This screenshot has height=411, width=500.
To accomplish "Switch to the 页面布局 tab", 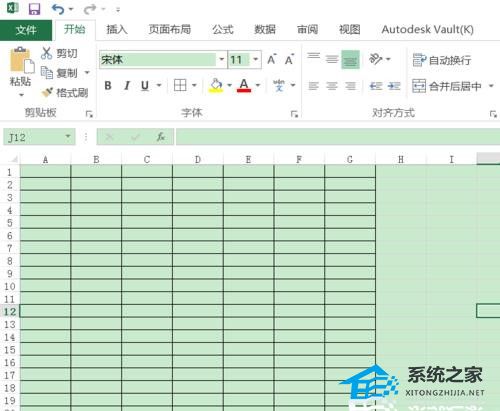I will coord(170,30).
